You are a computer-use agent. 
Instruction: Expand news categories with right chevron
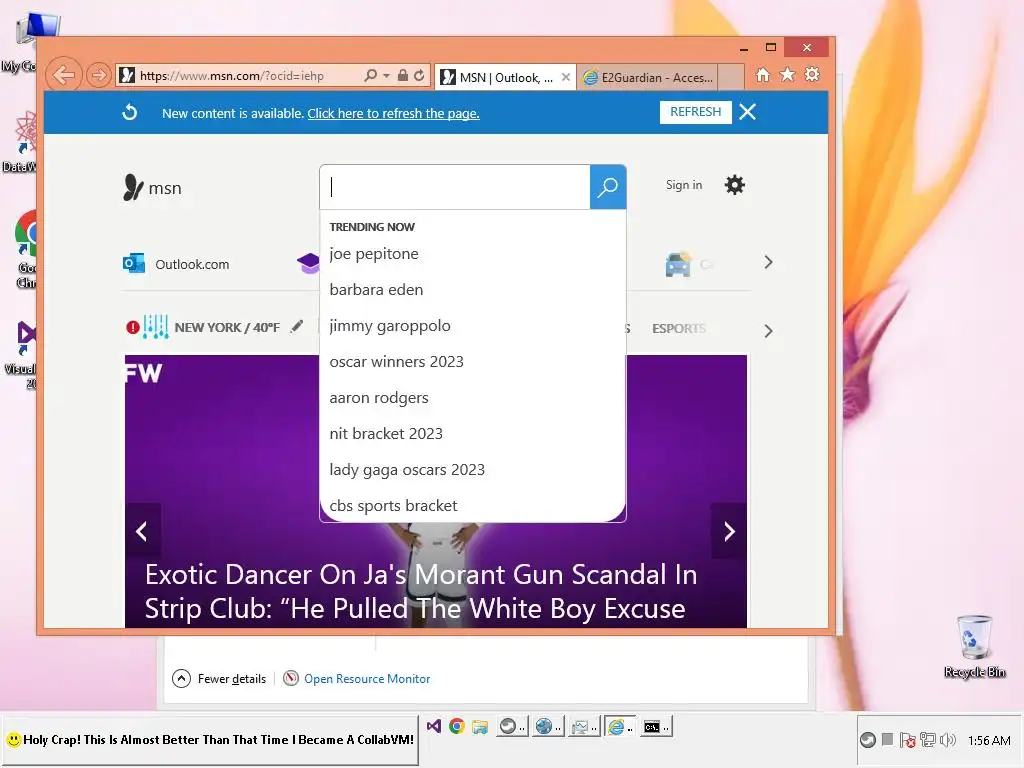click(x=768, y=331)
